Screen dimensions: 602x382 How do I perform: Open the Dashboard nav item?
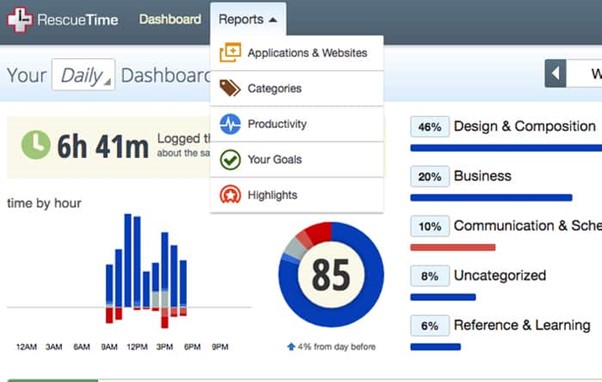[170, 19]
